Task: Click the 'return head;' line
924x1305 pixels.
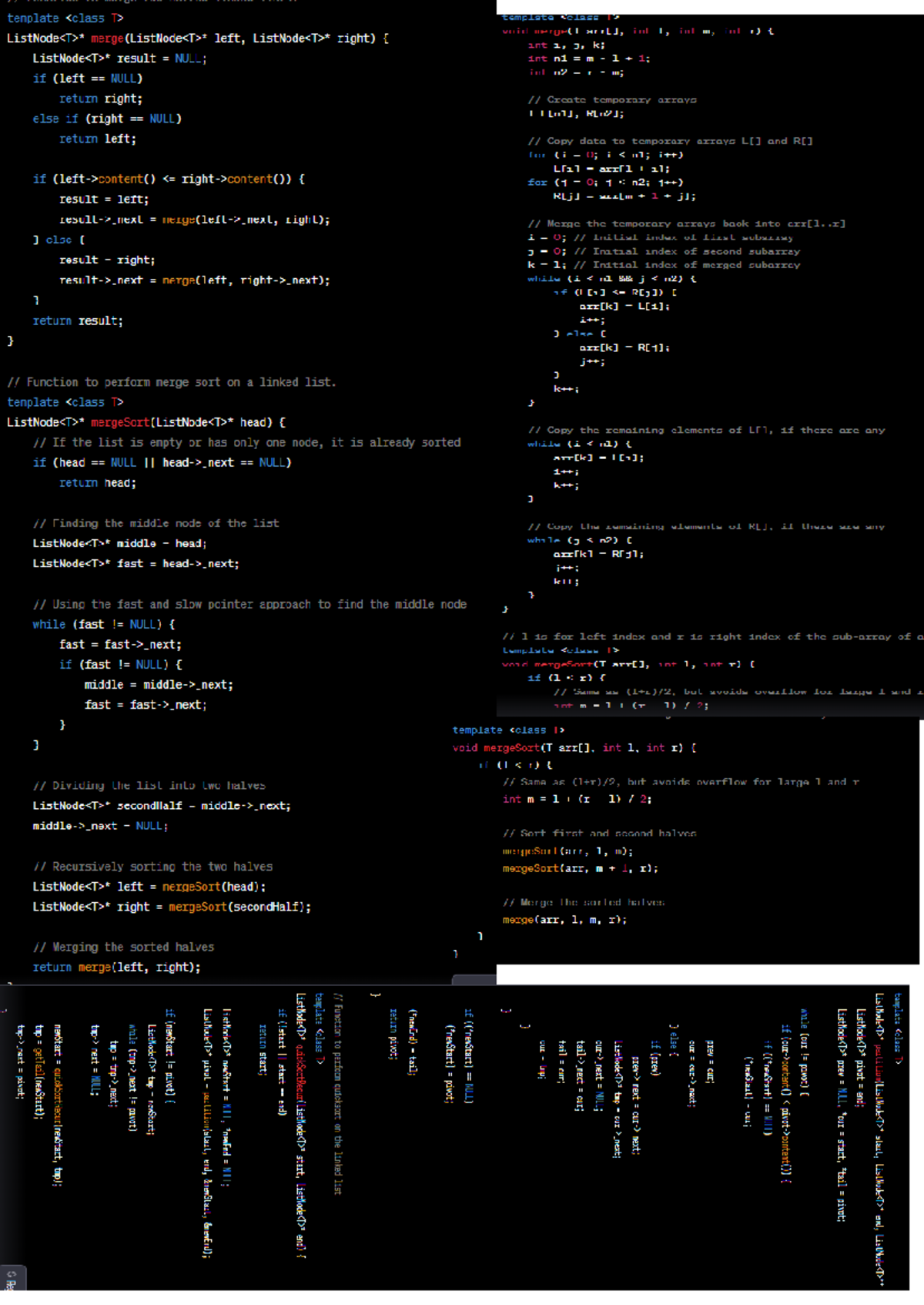Action: coord(98,483)
